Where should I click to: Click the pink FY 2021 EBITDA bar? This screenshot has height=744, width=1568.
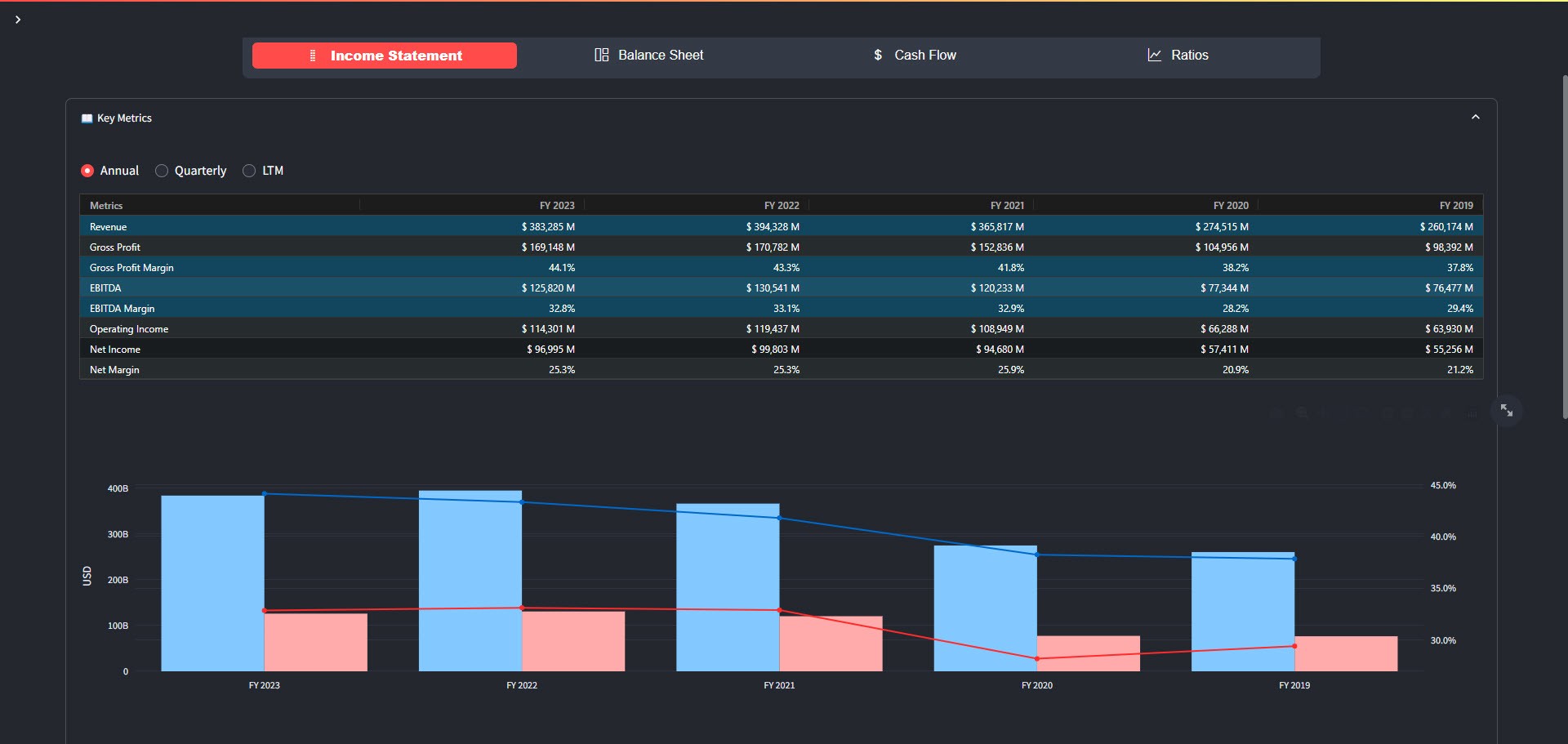(831, 644)
